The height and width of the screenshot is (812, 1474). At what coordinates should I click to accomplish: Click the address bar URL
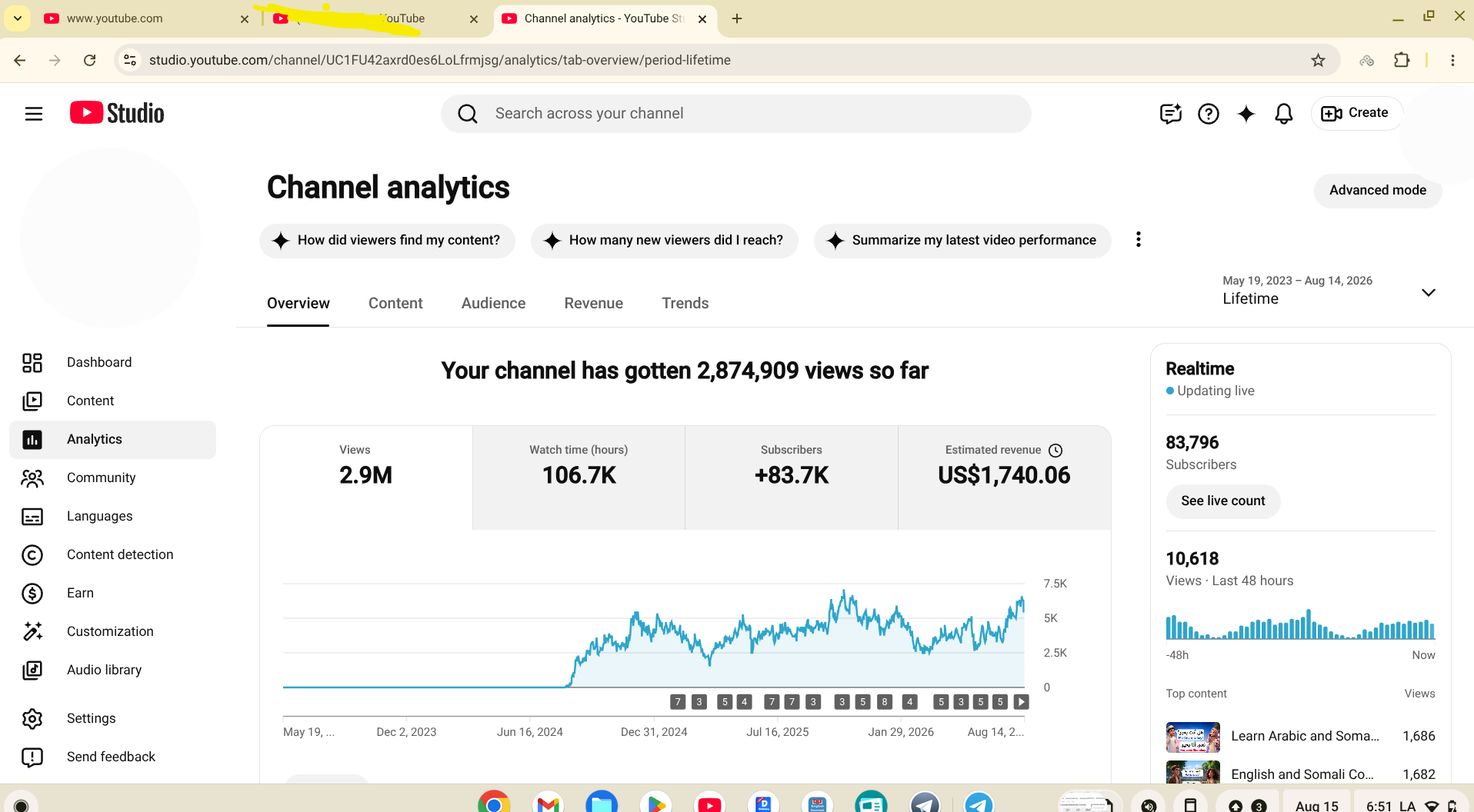[440, 60]
